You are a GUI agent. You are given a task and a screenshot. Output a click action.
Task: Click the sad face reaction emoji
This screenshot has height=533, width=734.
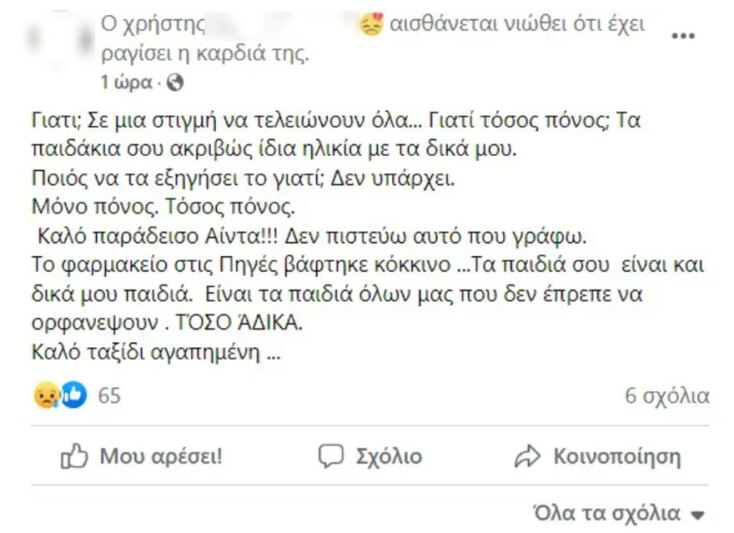[x=43, y=396]
